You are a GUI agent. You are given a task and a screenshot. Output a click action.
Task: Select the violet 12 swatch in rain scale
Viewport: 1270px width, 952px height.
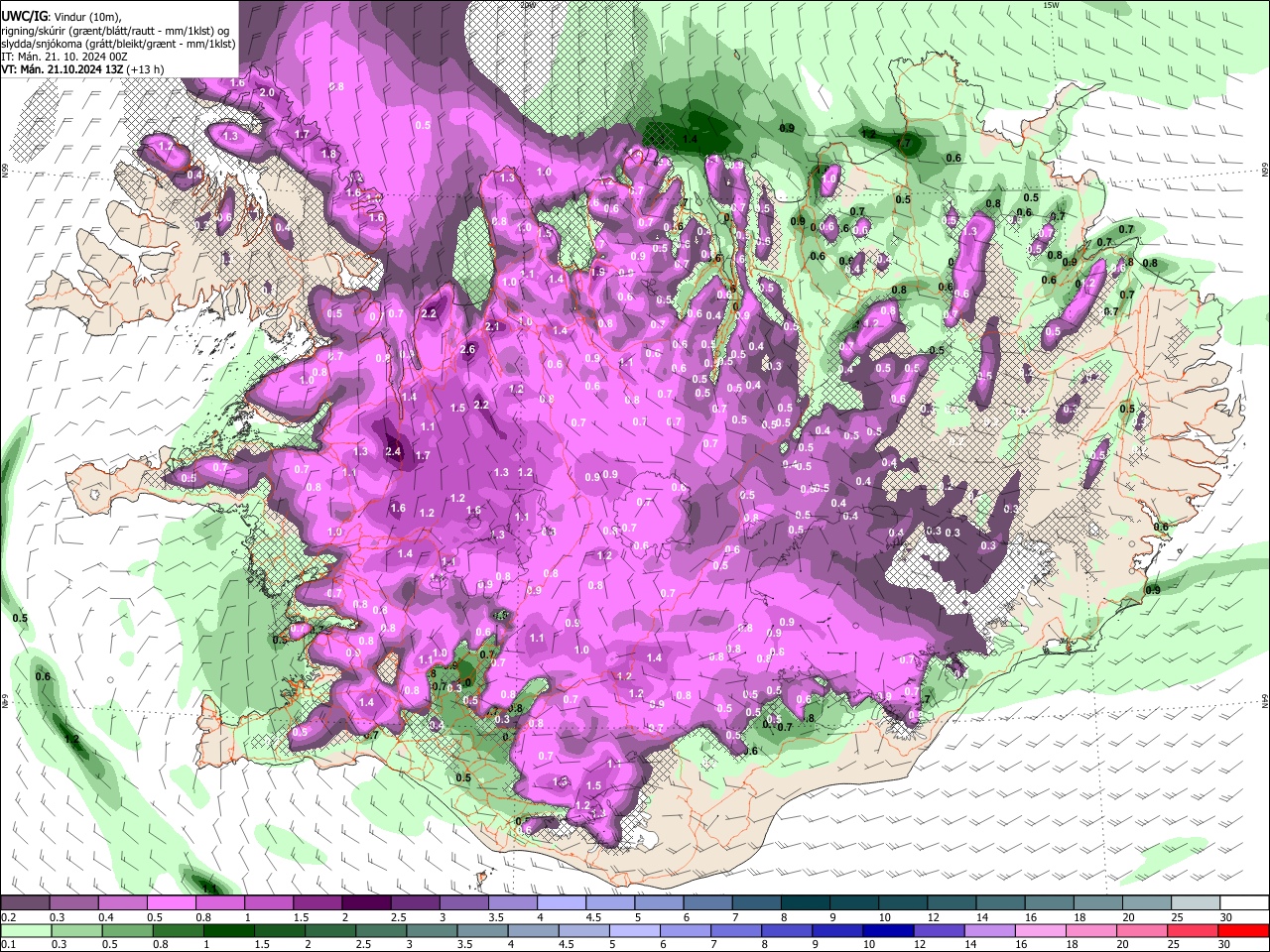coord(939,930)
